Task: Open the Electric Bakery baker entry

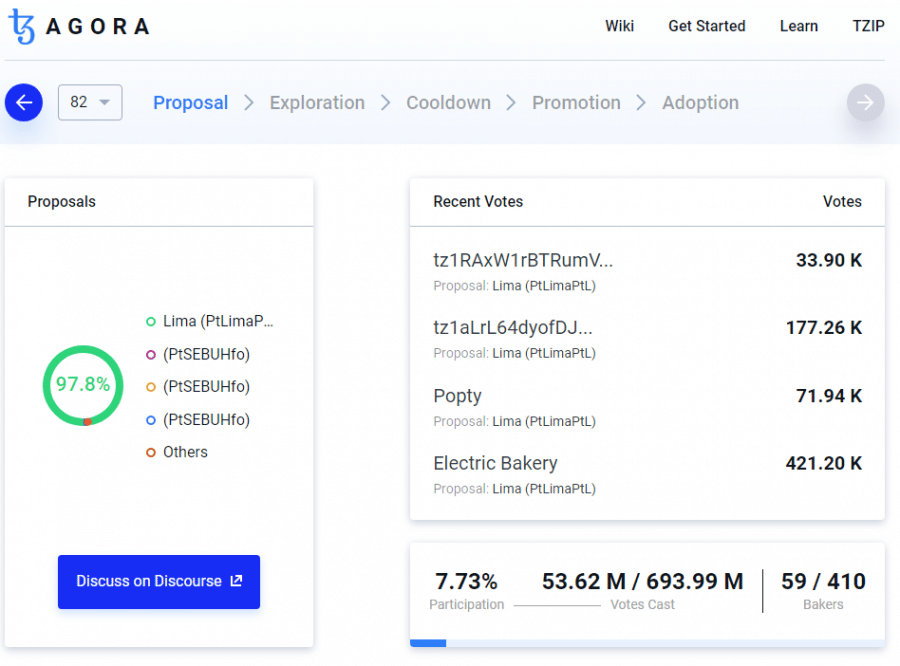Action: click(495, 463)
